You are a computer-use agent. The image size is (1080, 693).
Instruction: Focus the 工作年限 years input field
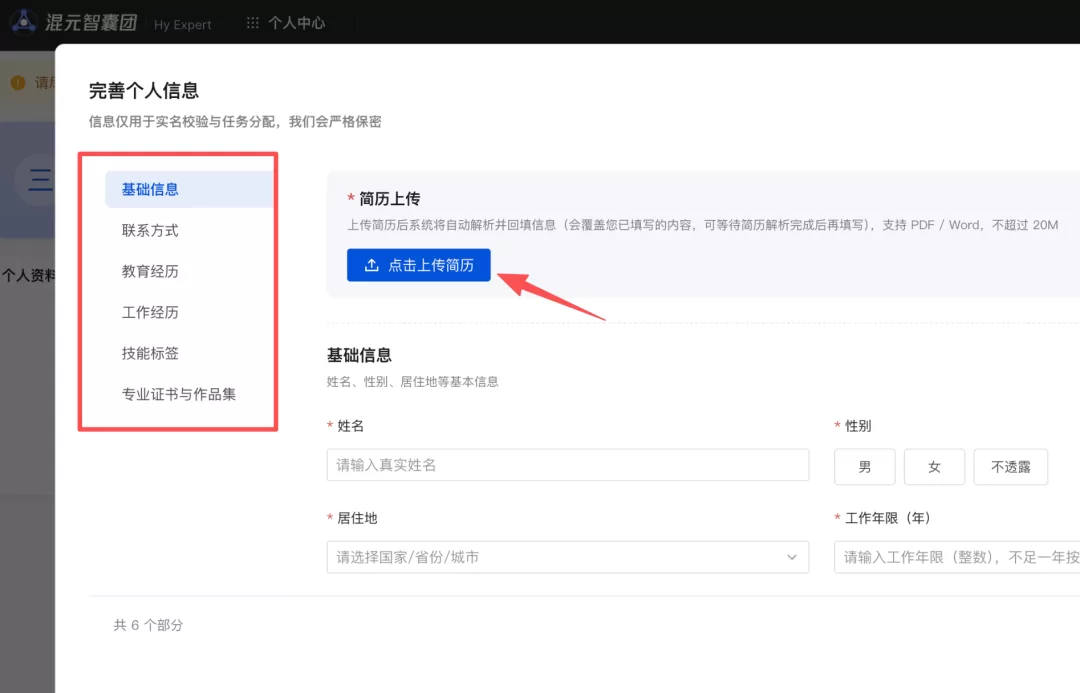pyautogui.click(x=957, y=557)
